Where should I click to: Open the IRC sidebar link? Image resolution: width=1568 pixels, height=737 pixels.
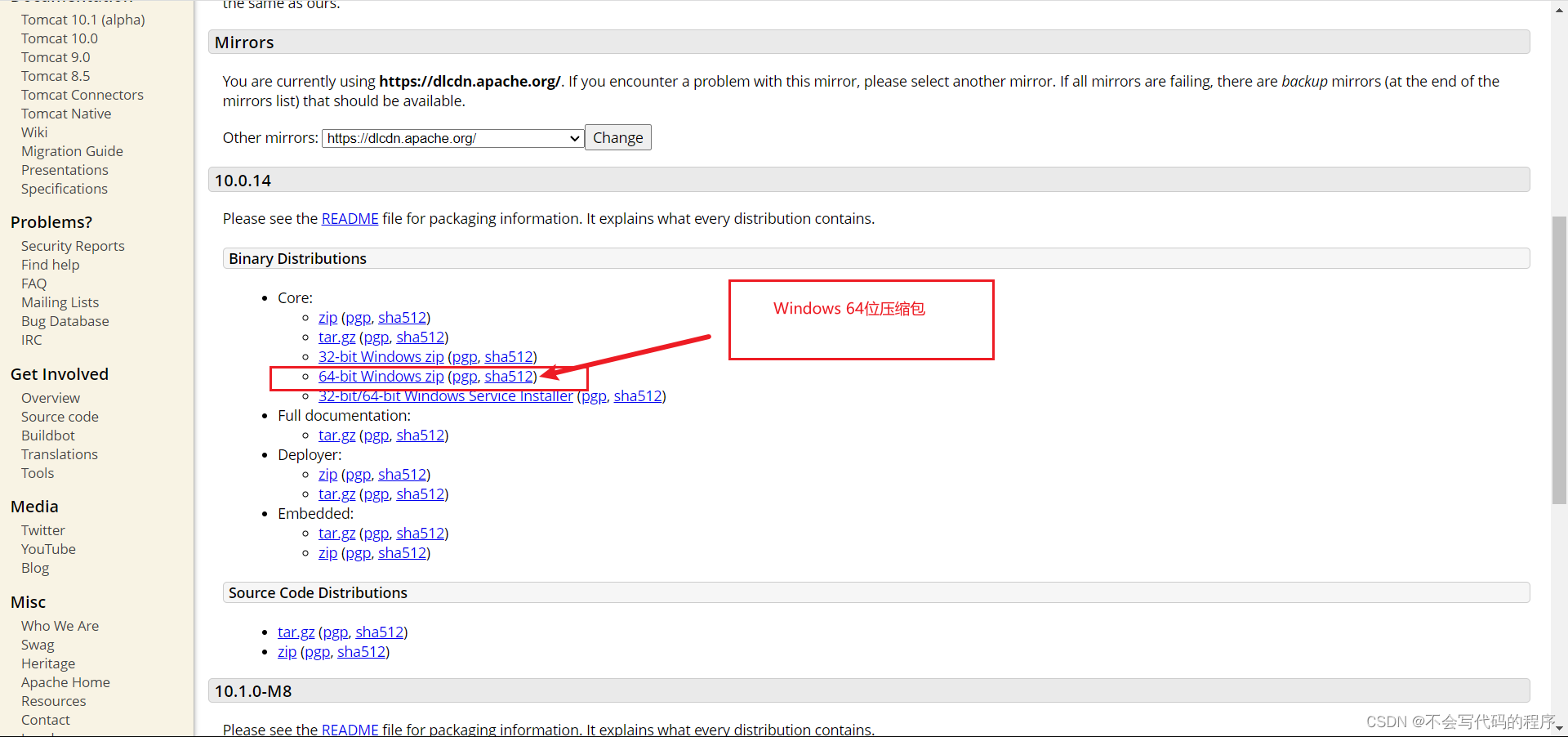coord(32,340)
